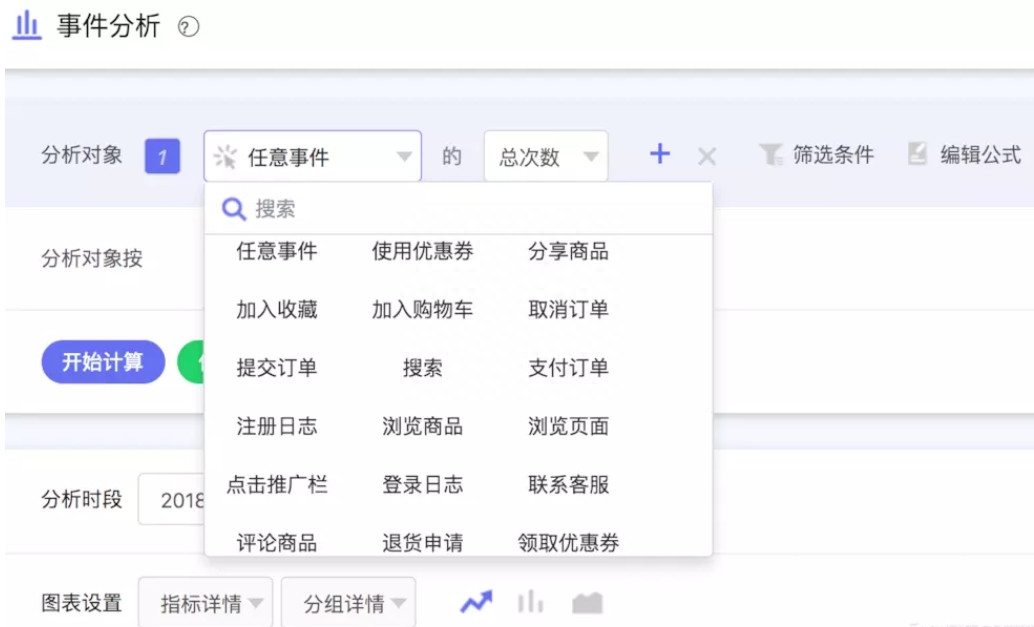Choose 提交订单 event option
Viewport: 1034px width, 627px height.
click(x=277, y=368)
